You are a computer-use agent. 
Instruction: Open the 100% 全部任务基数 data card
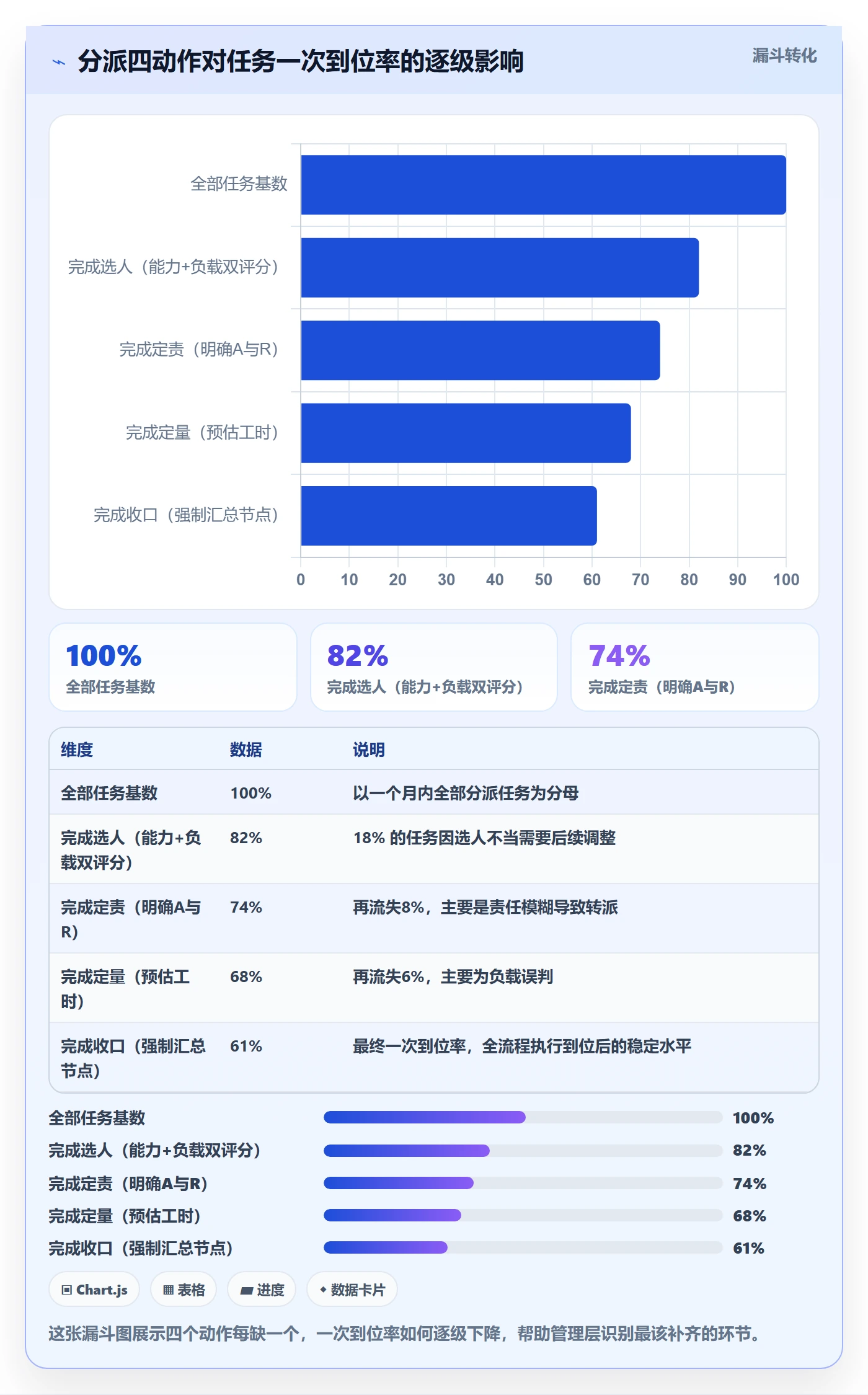click(x=173, y=667)
